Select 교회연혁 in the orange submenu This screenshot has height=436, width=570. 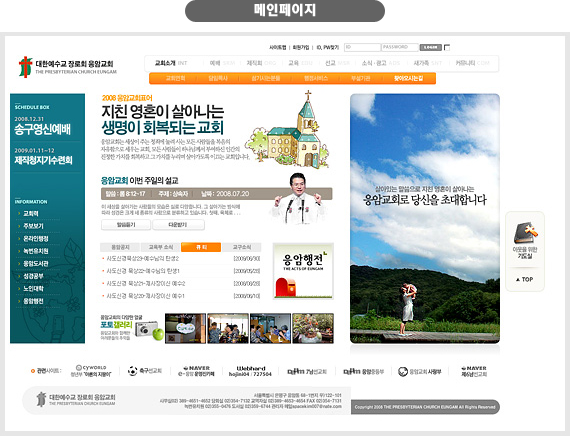coord(176,78)
